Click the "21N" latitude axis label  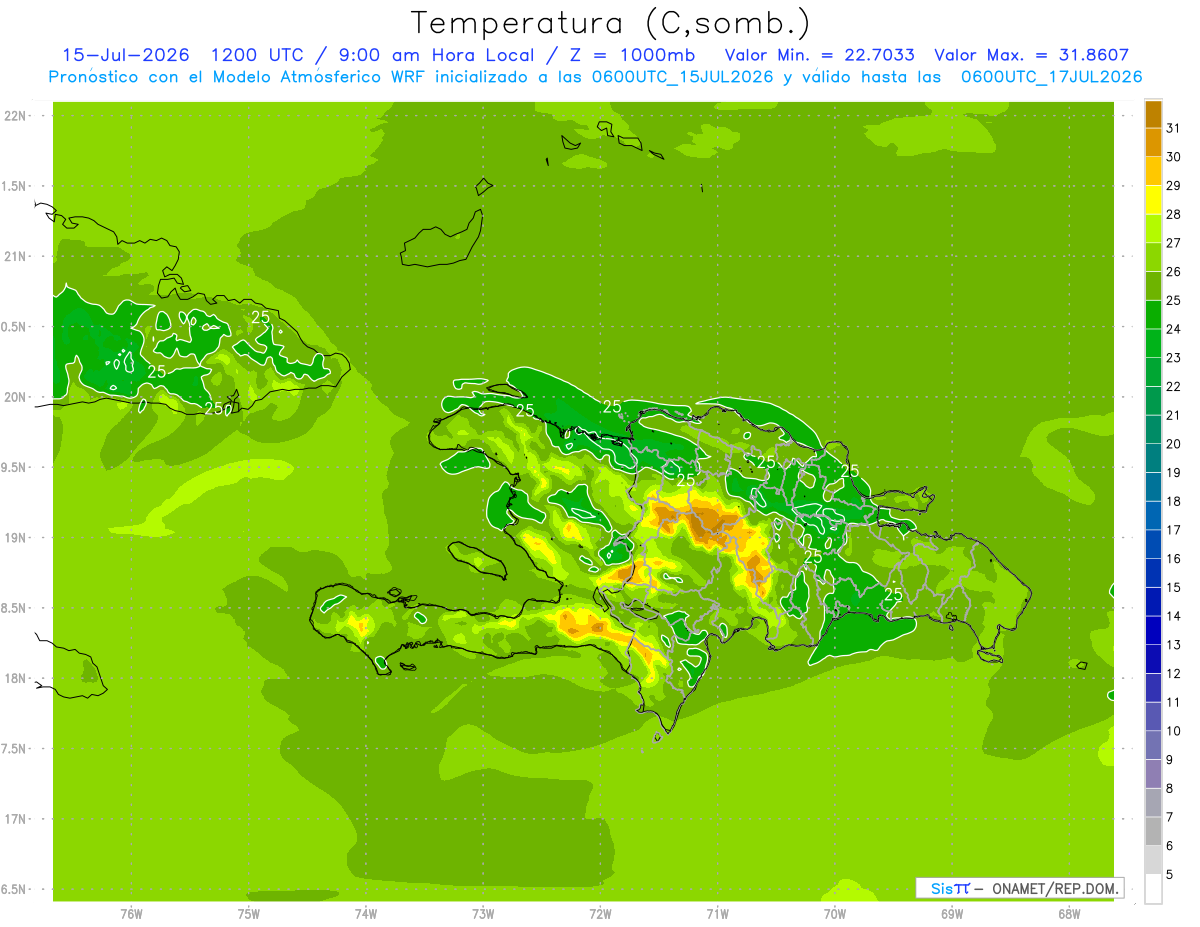tap(15, 256)
